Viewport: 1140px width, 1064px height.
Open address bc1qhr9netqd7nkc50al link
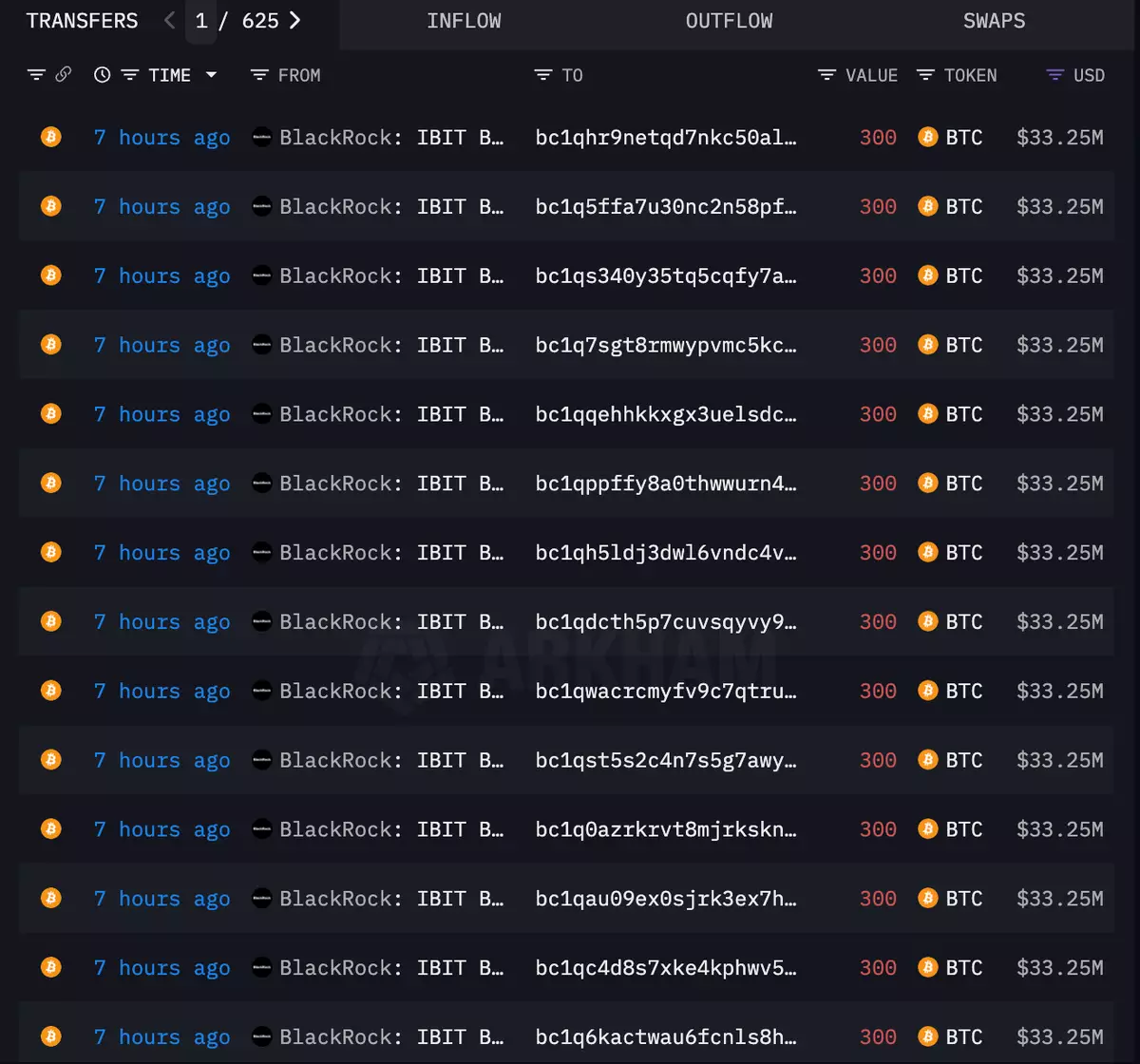tap(665, 138)
